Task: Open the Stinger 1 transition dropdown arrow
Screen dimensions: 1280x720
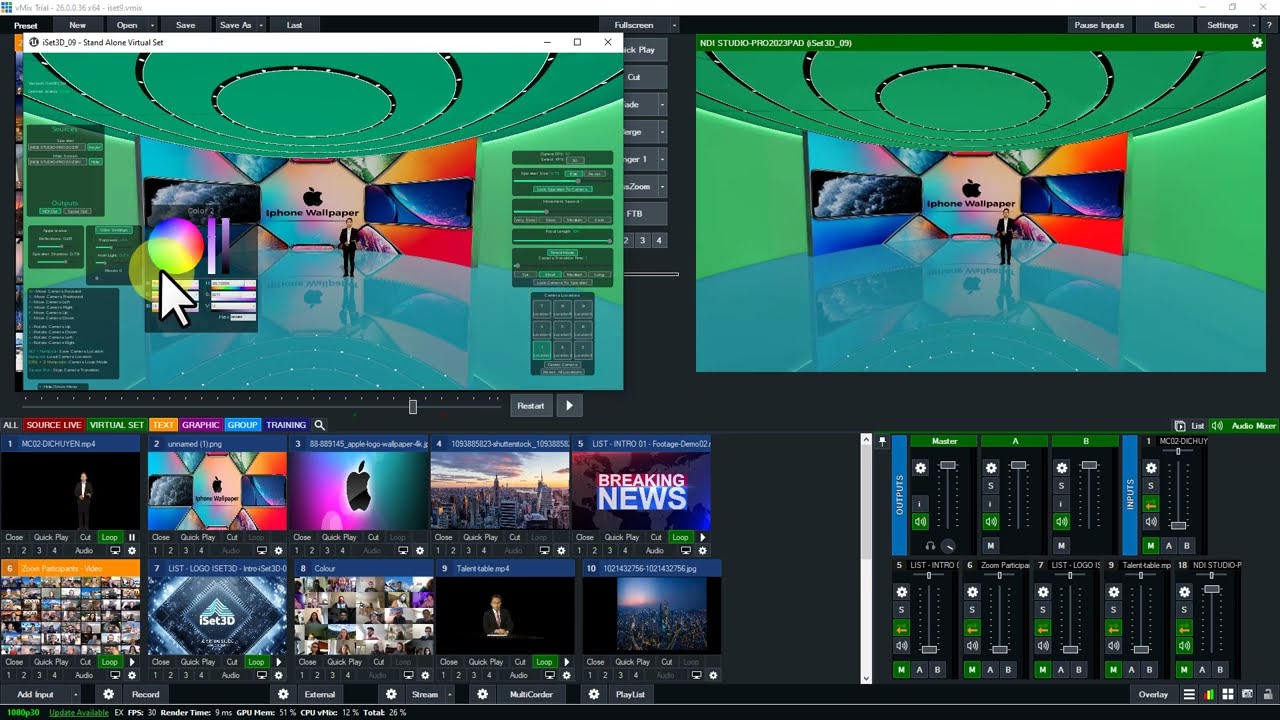Action: click(x=661, y=158)
